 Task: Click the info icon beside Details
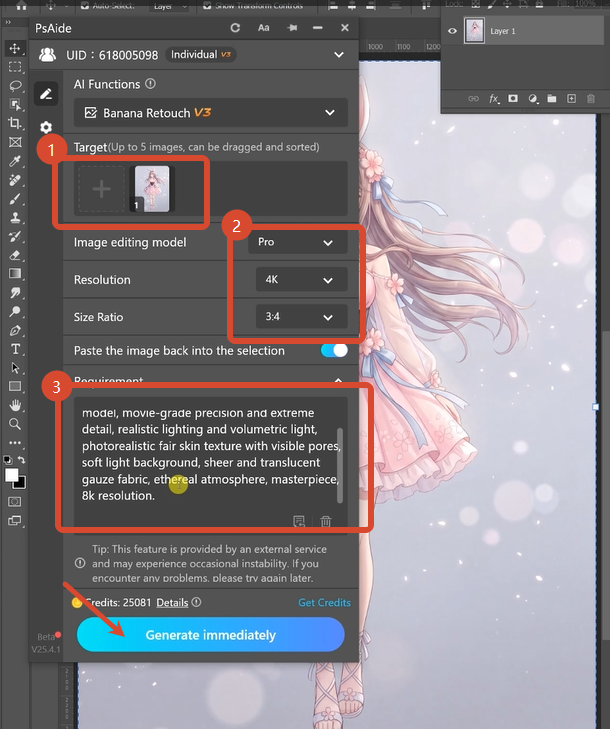click(x=196, y=602)
